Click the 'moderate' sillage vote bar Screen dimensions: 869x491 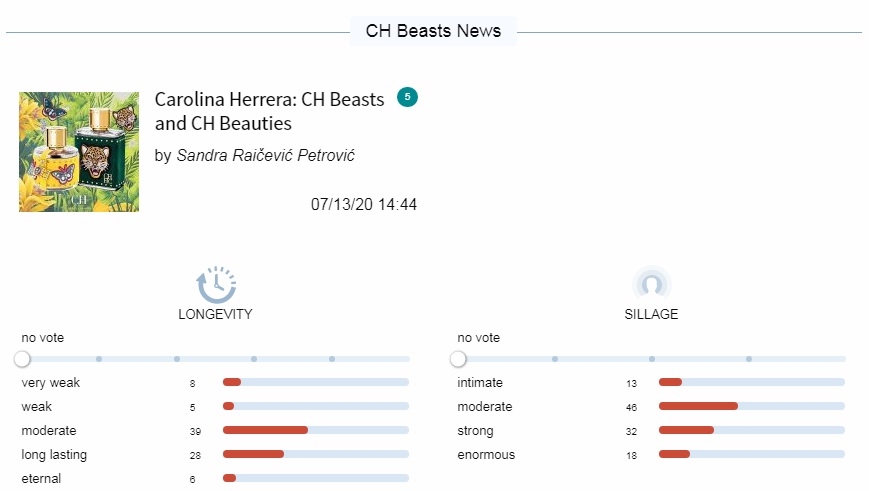[x=752, y=406]
